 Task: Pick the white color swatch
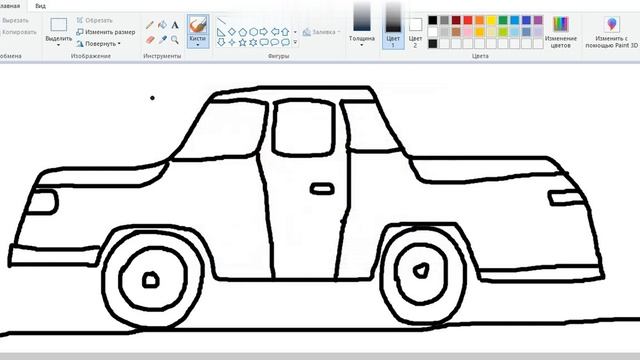[x=433, y=32]
